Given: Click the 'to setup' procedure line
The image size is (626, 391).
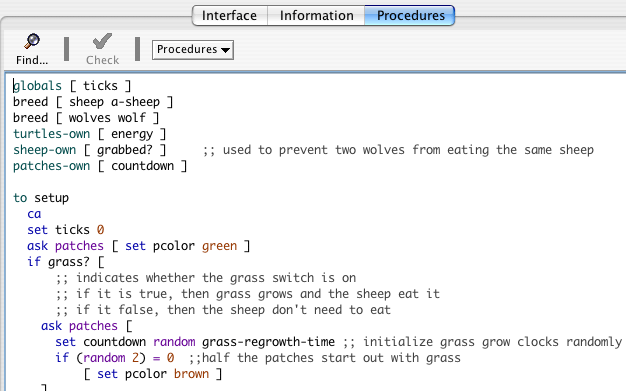Looking at the screenshot, I should pyautogui.click(x=41, y=198).
